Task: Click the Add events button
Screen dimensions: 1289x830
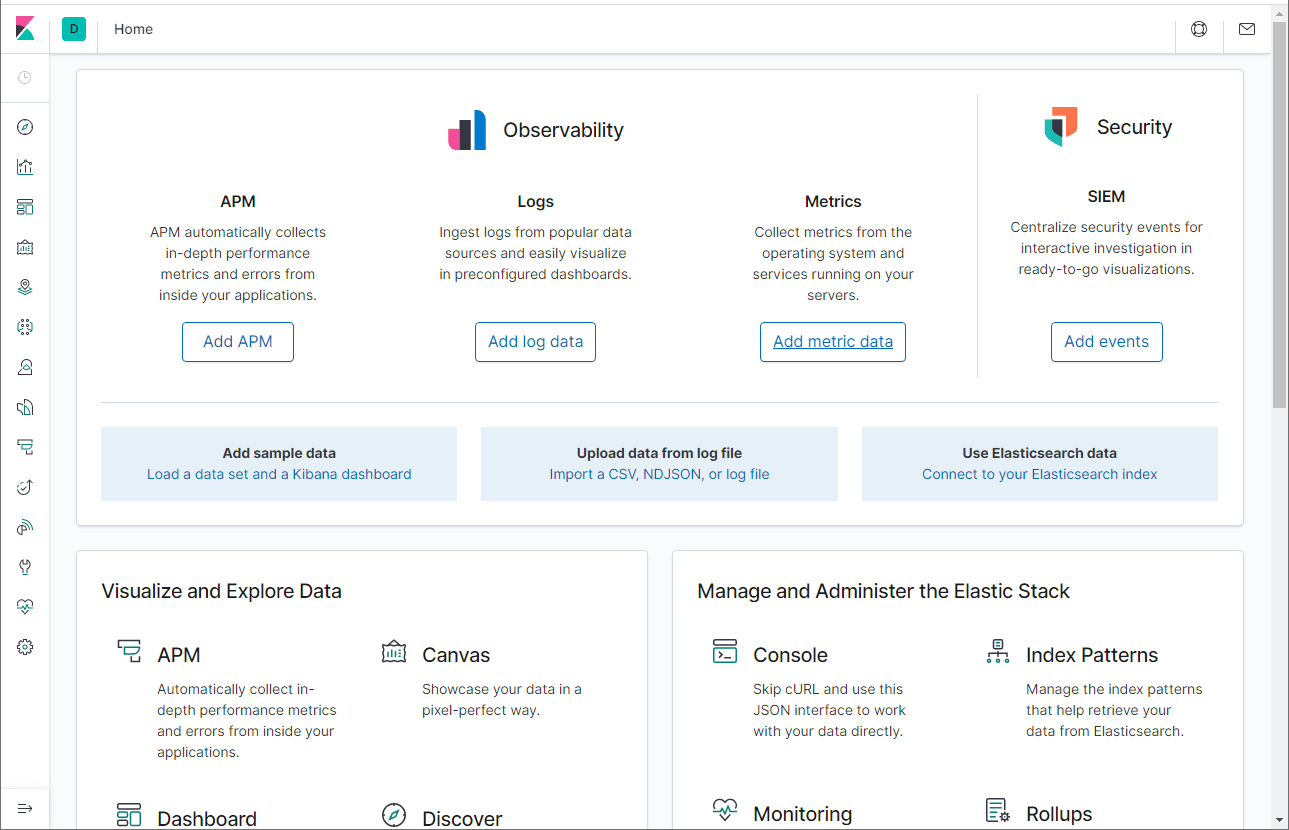Action: click(x=1107, y=342)
